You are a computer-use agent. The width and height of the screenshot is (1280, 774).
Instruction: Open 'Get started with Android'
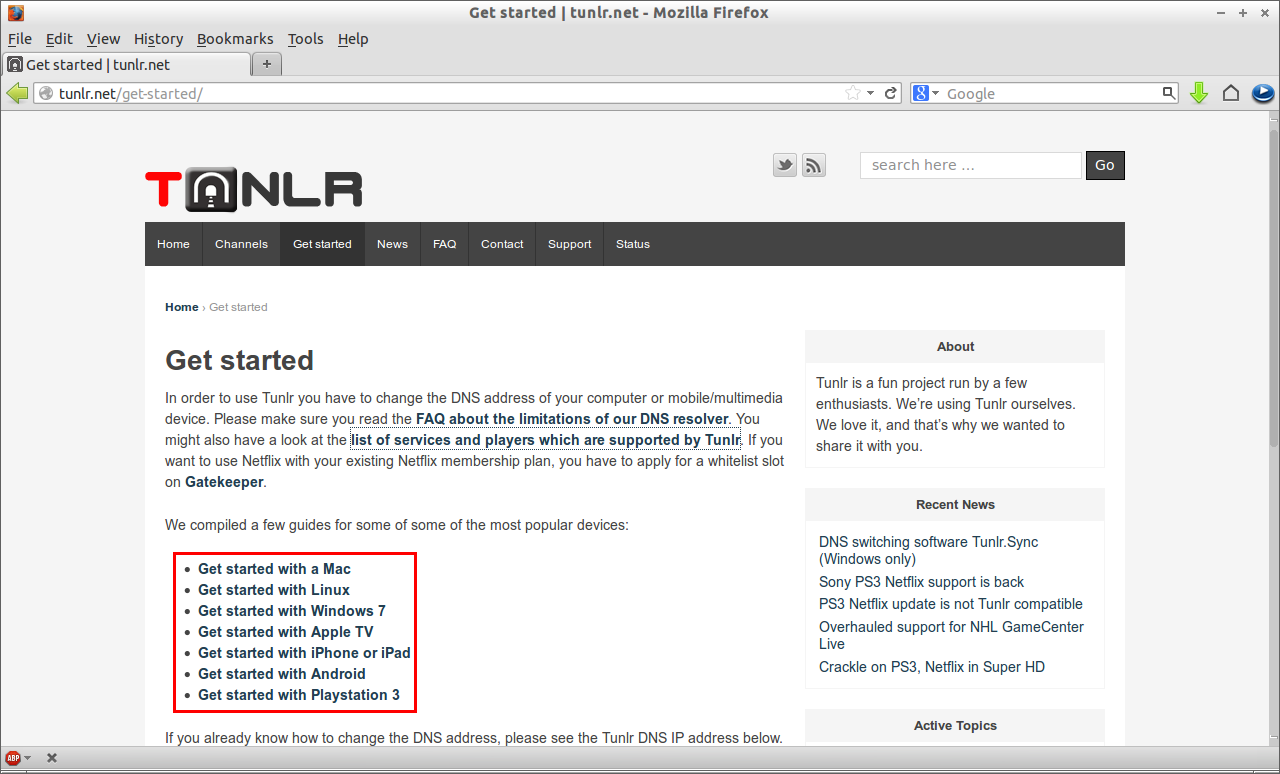coord(282,674)
